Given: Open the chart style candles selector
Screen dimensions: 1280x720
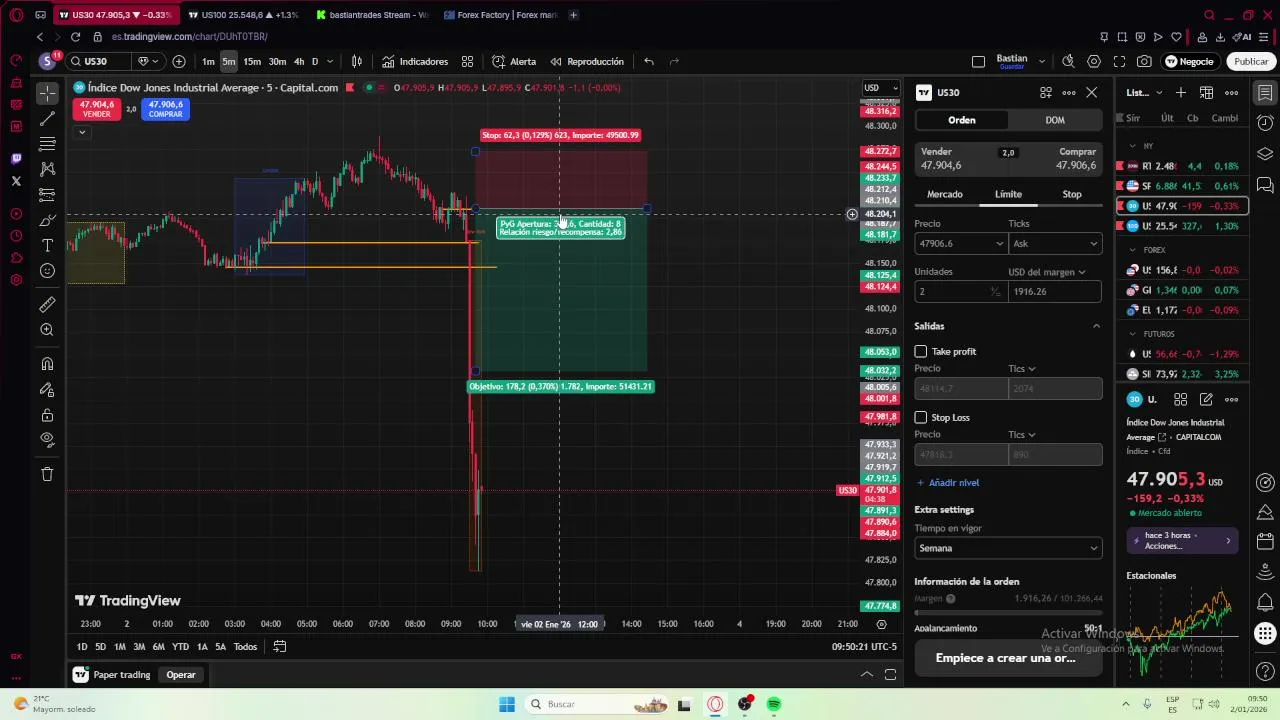Looking at the screenshot, I should click(x=357, y=62).
